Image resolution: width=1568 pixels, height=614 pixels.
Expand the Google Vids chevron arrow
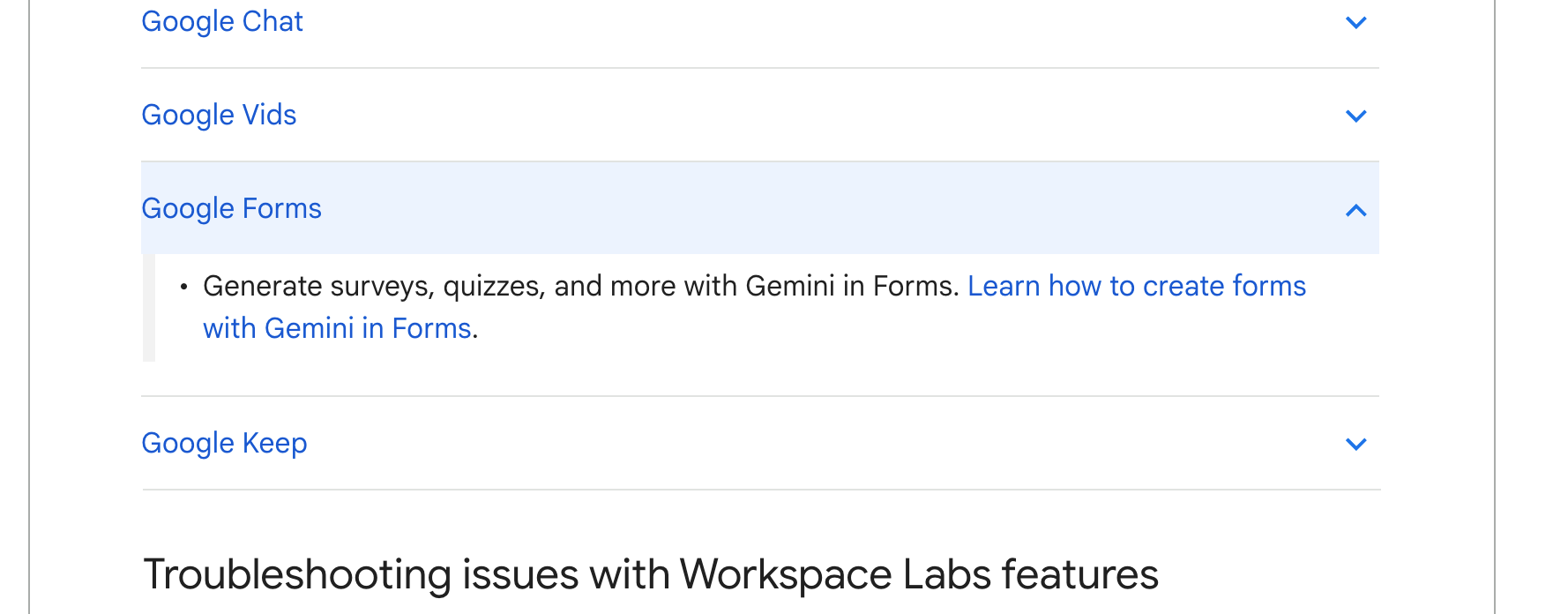point(1355,116)
